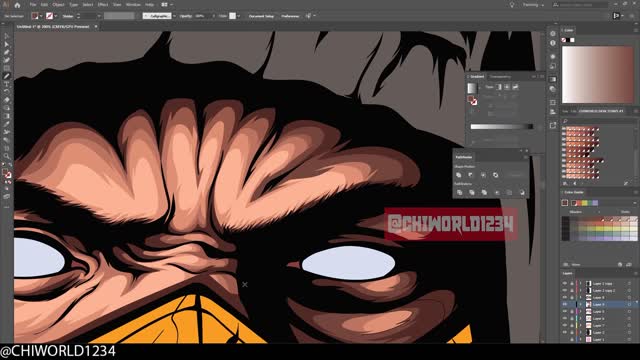Click the Discover lightbulb icon

[x=512, y=5]
